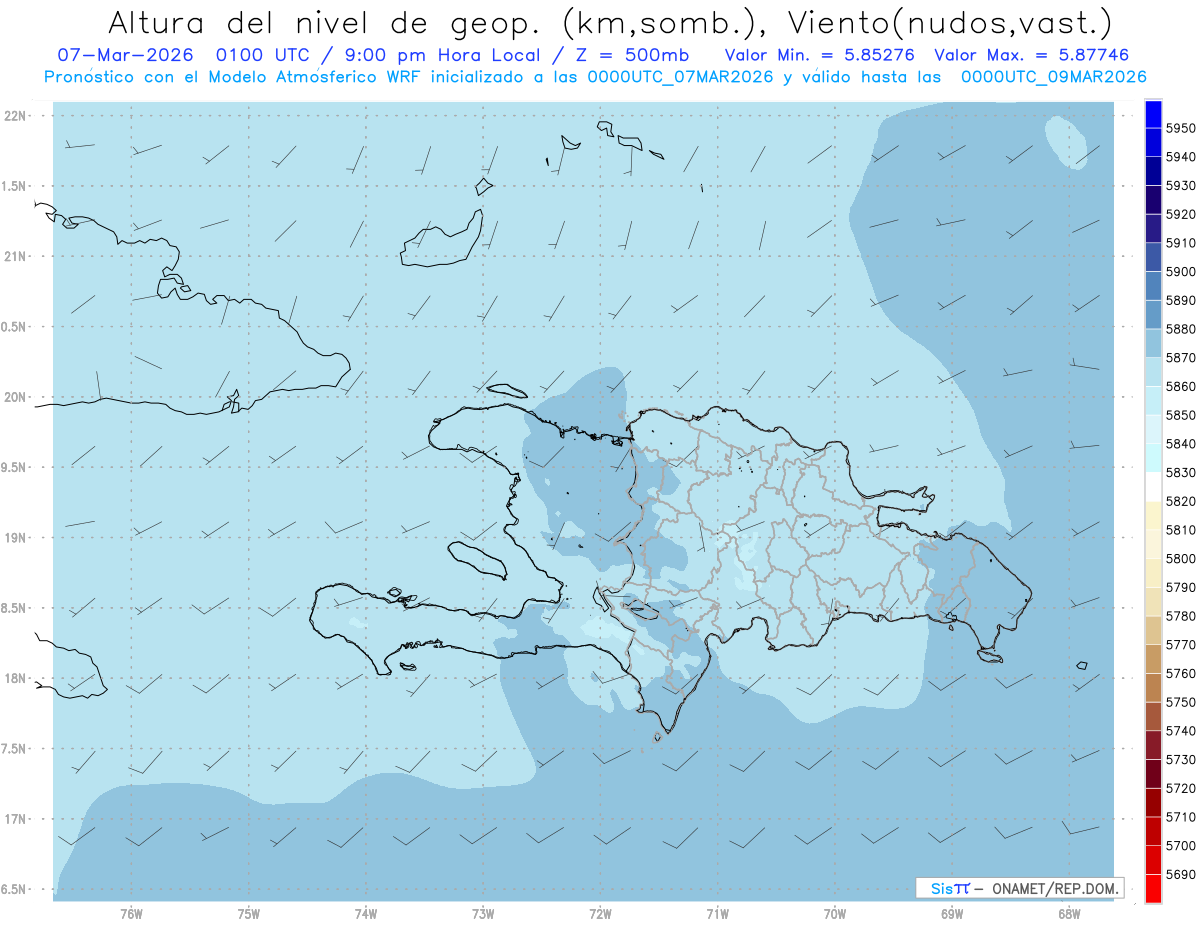Viewport: 1200px width, 927px height.
Task: Click the 'SisTT - ONAMET/REP.DOM.' credit label
Action: click(1019, 888)
